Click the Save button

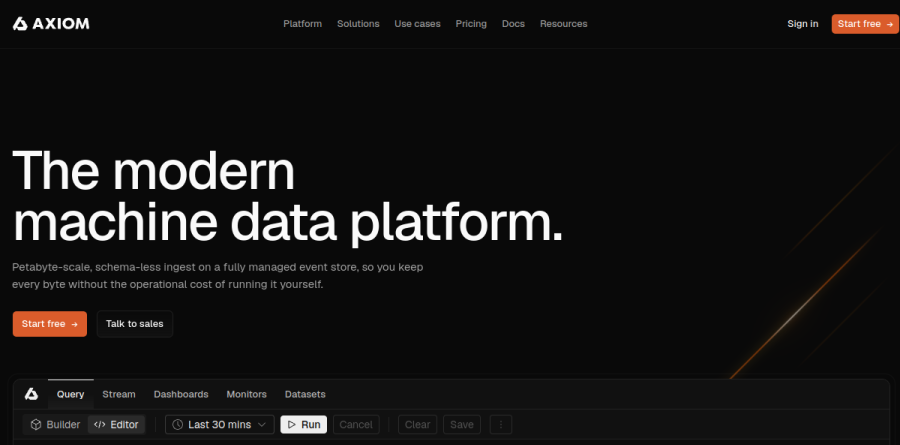tap(461, 424)
